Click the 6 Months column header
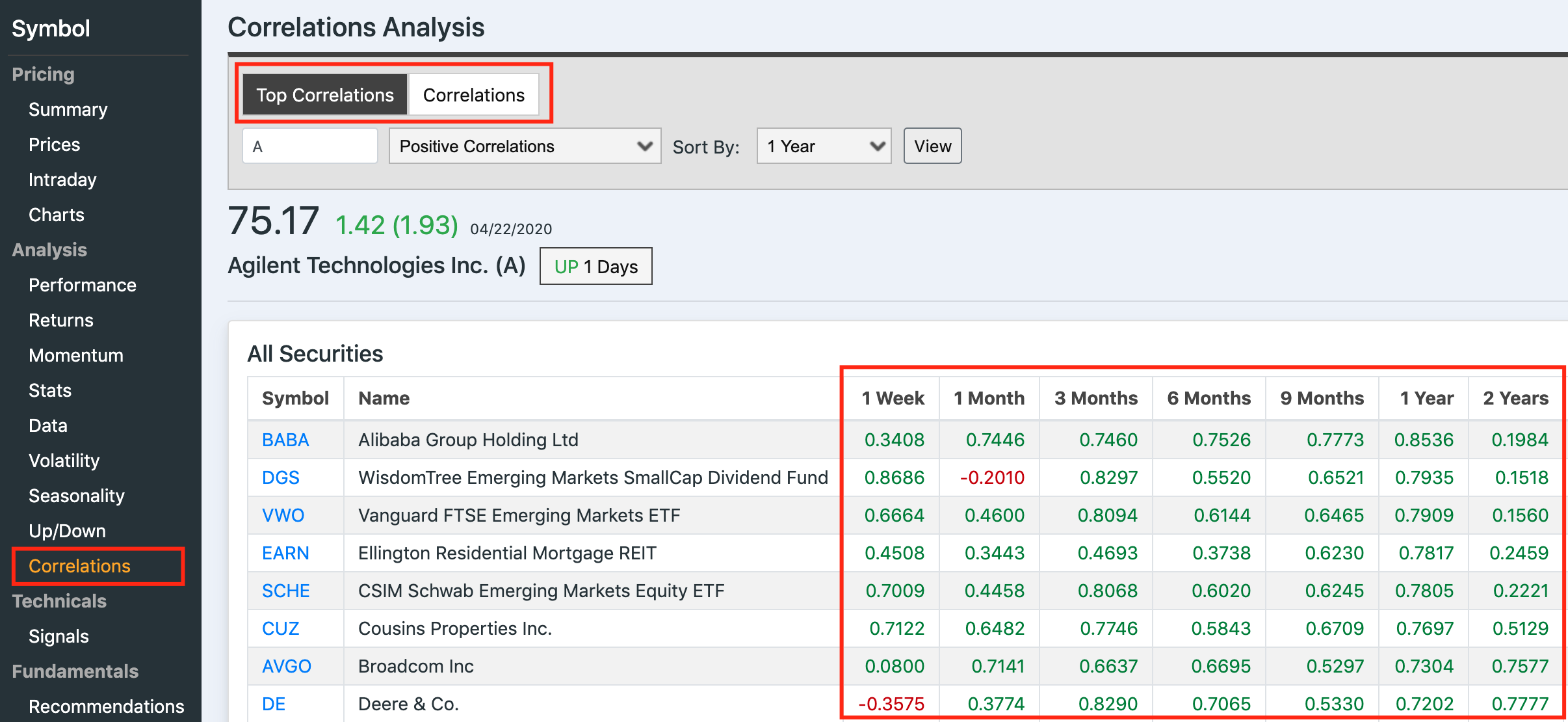 [1209, 398]
